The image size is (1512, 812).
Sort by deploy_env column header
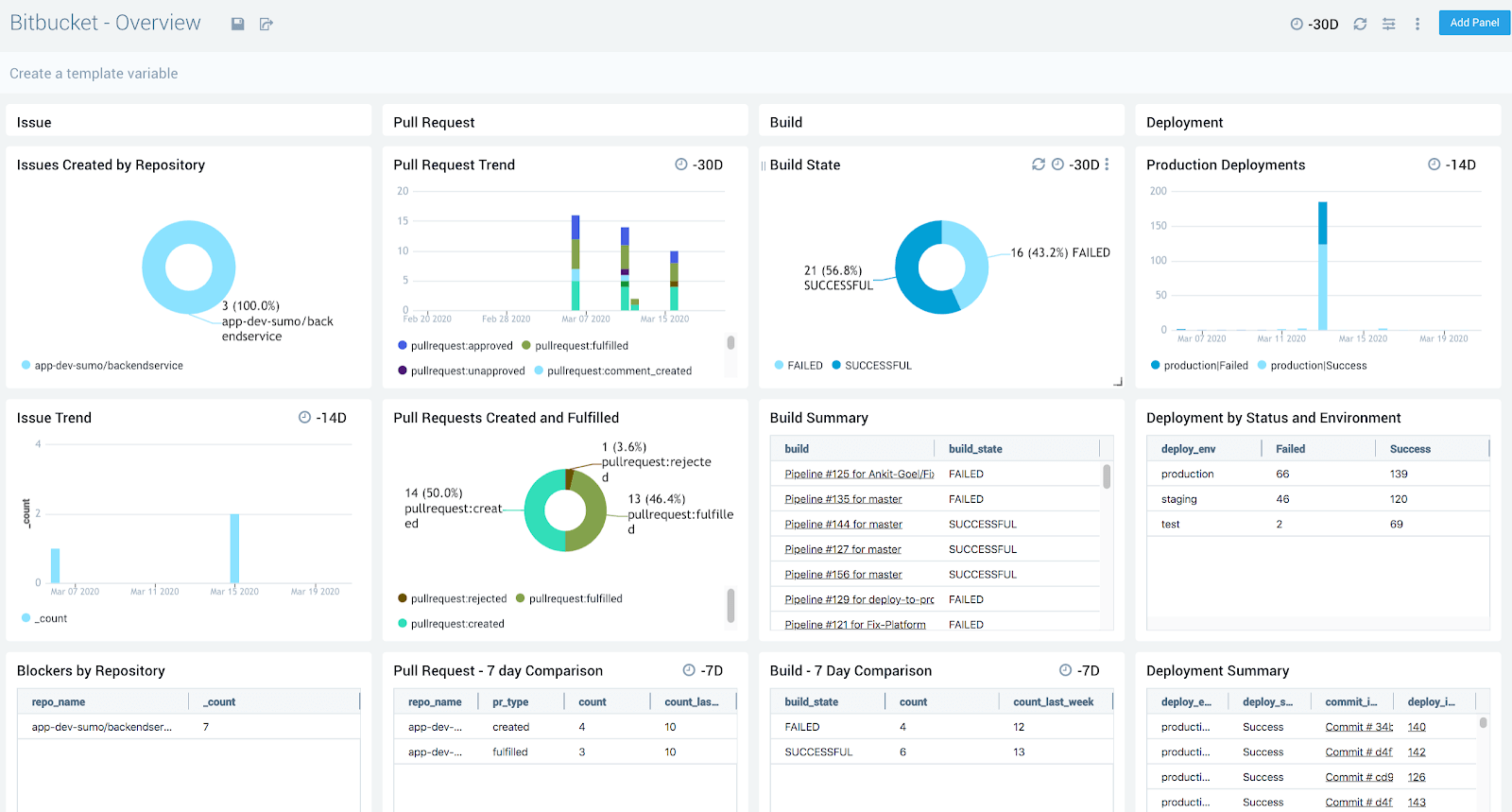1188,449
